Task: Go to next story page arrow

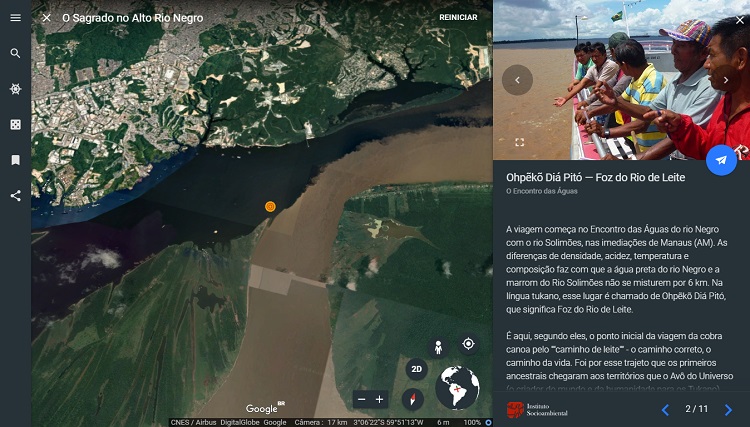Action: tap(728, 409)
